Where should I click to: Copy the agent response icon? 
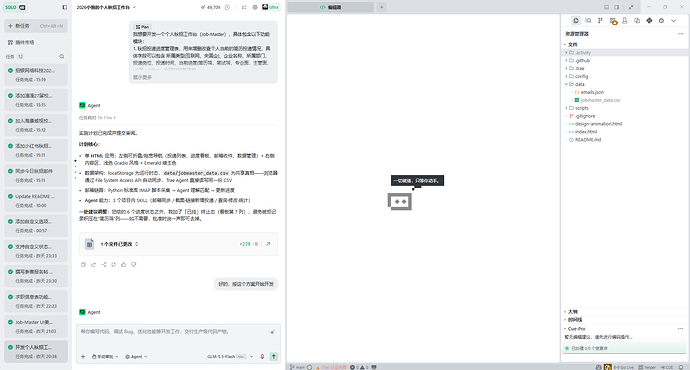pyautogui.click(x=83, y=265)
